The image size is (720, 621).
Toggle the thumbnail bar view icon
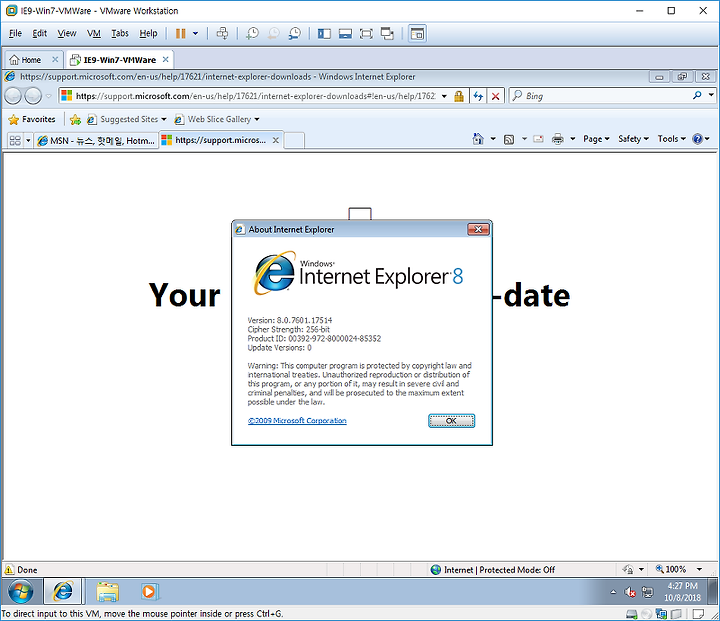point(345,34)
